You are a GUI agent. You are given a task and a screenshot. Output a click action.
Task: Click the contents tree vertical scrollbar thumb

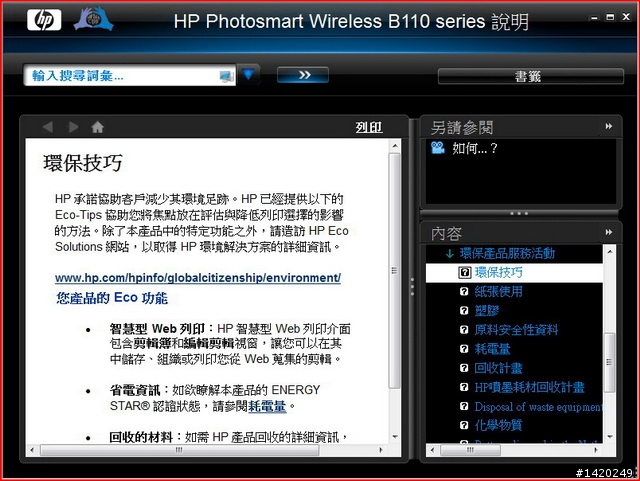[x=609, y=363]
